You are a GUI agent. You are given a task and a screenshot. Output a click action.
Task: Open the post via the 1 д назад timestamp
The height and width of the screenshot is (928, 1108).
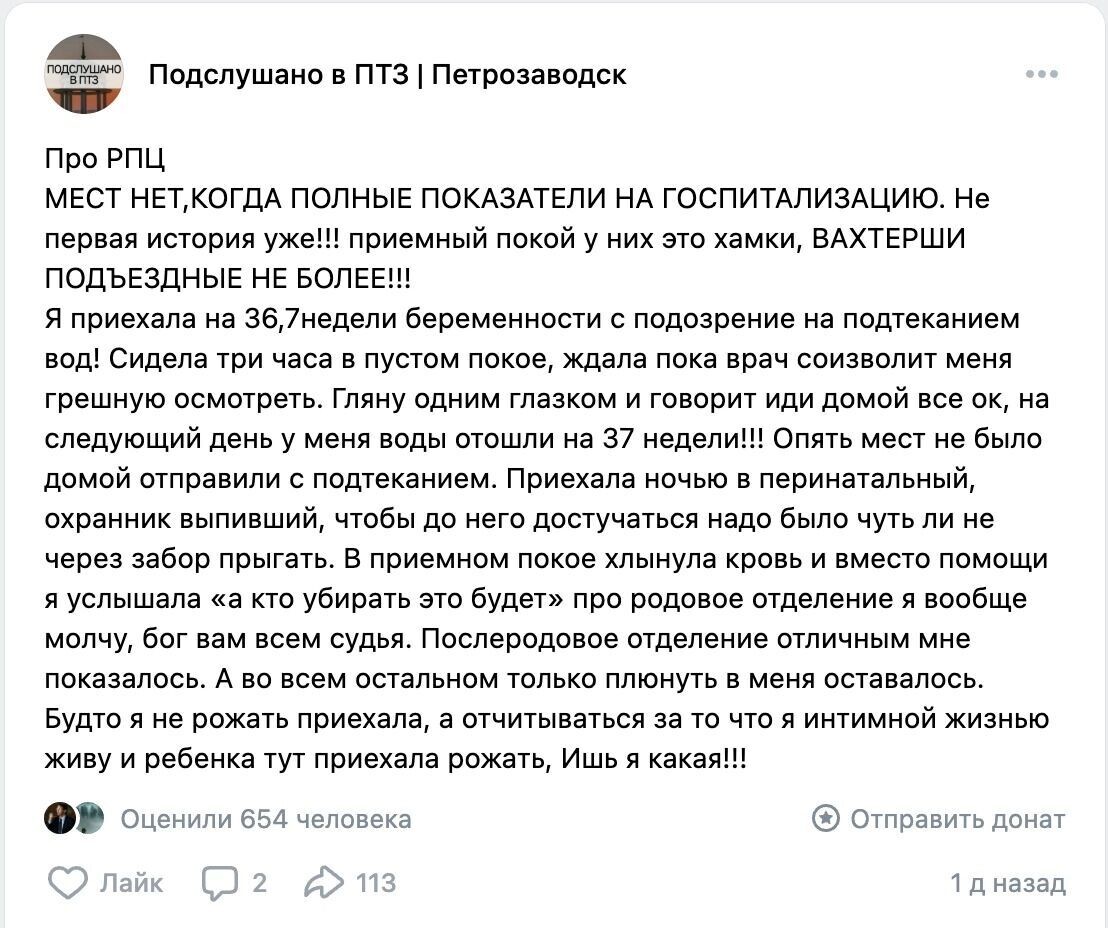pyautogui.click(x=1007, y=883)
